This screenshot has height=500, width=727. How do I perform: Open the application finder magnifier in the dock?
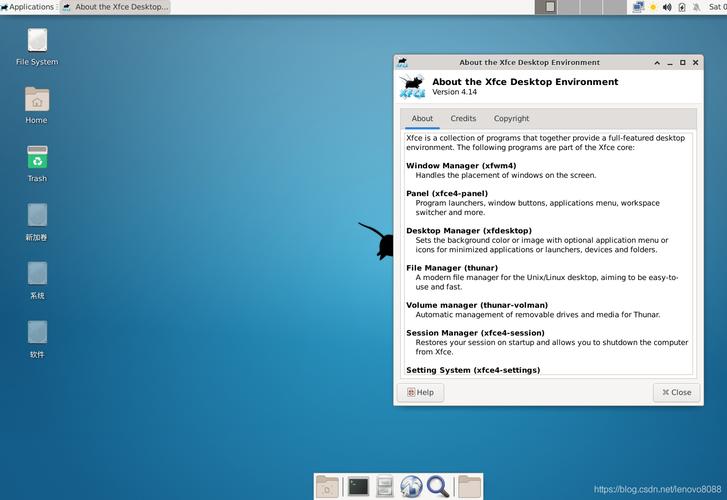point(438,487)
